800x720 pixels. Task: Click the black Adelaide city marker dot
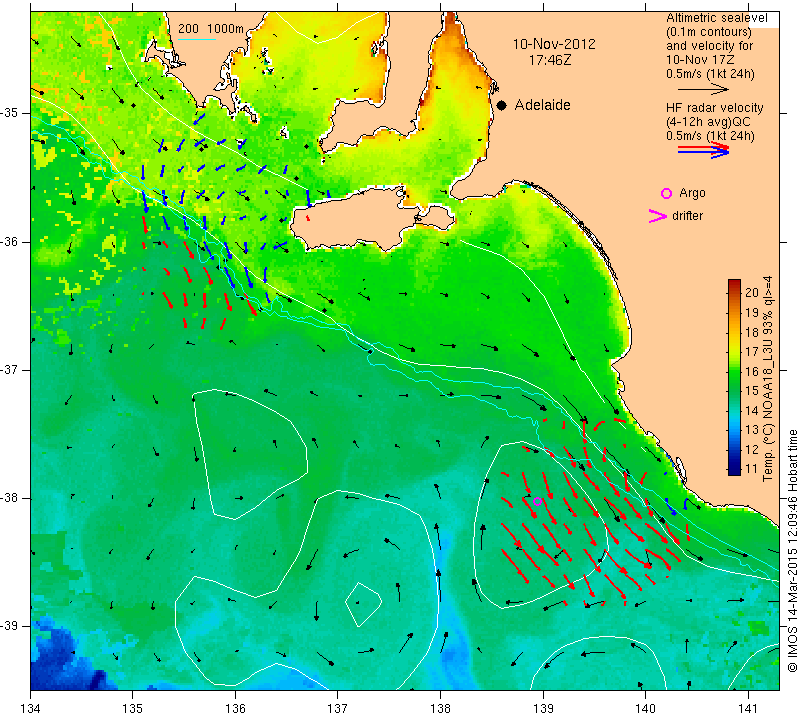pos(502,105)
